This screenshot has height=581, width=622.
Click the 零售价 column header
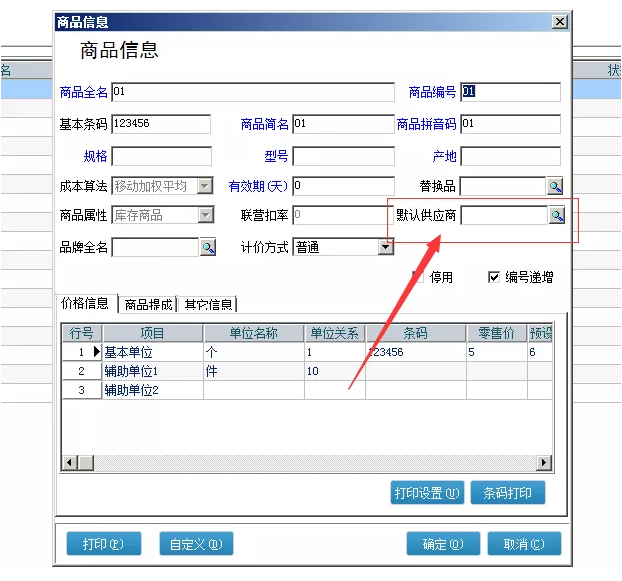coord(497,333)
